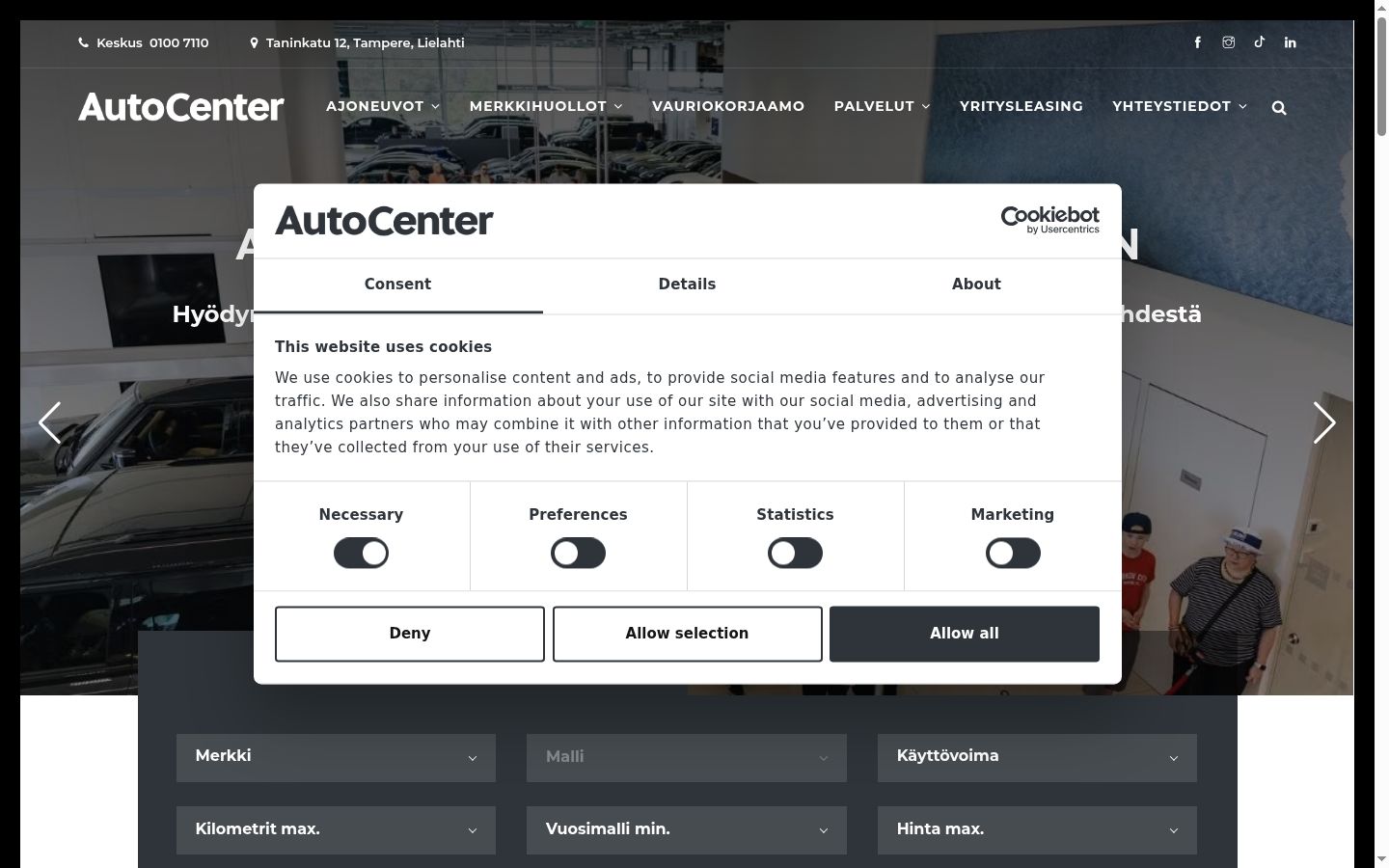
Task: Expand the Yhteystiedot navigation menu
Action: 1180,106
